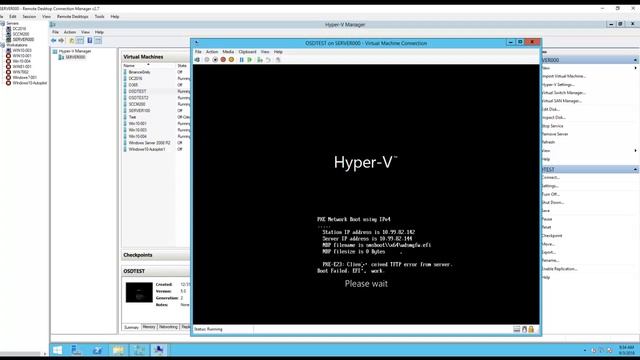Click Import Virtual Machine action
This screenshot has width=640, height=360.
[x=563, y=76]
